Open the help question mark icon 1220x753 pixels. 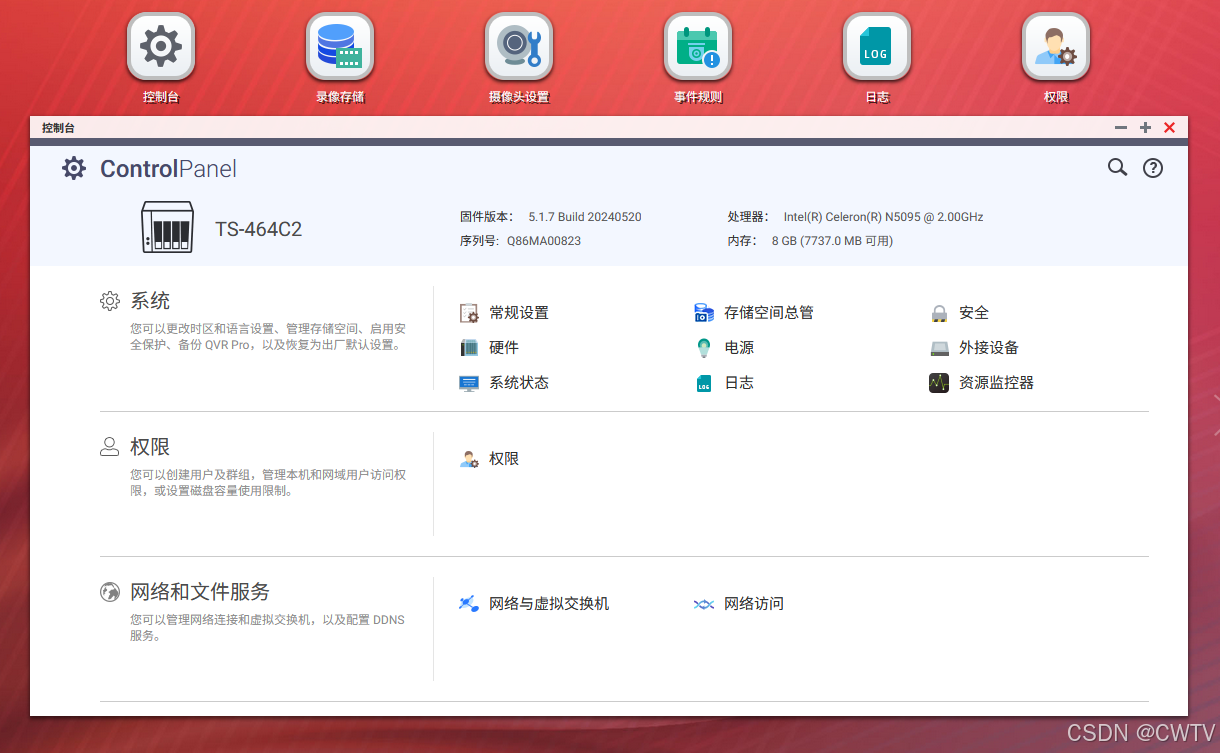(1153, 168)
